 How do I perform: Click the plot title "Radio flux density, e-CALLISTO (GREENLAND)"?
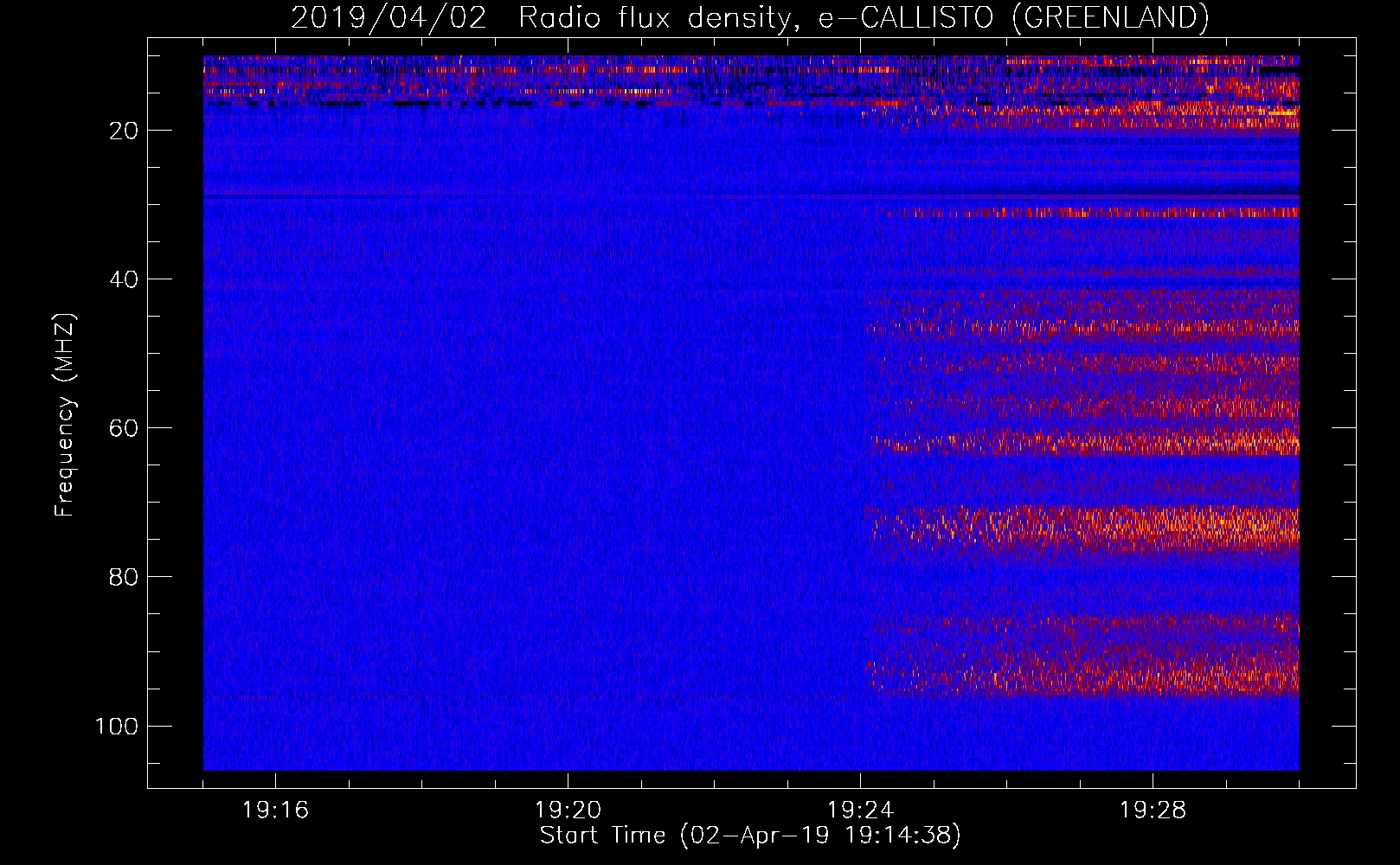coord(864,18)
